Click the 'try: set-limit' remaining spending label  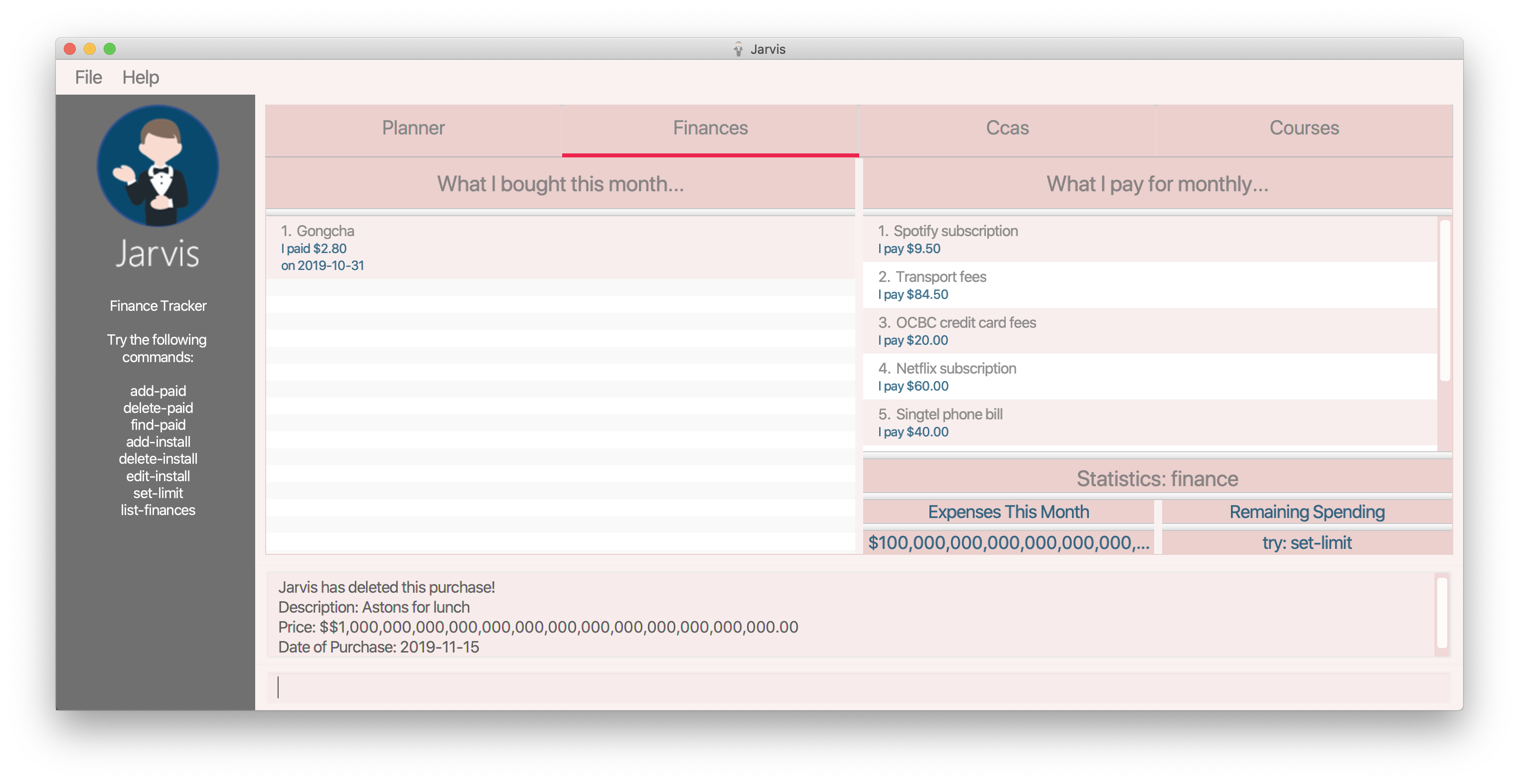coord(1306,543)
